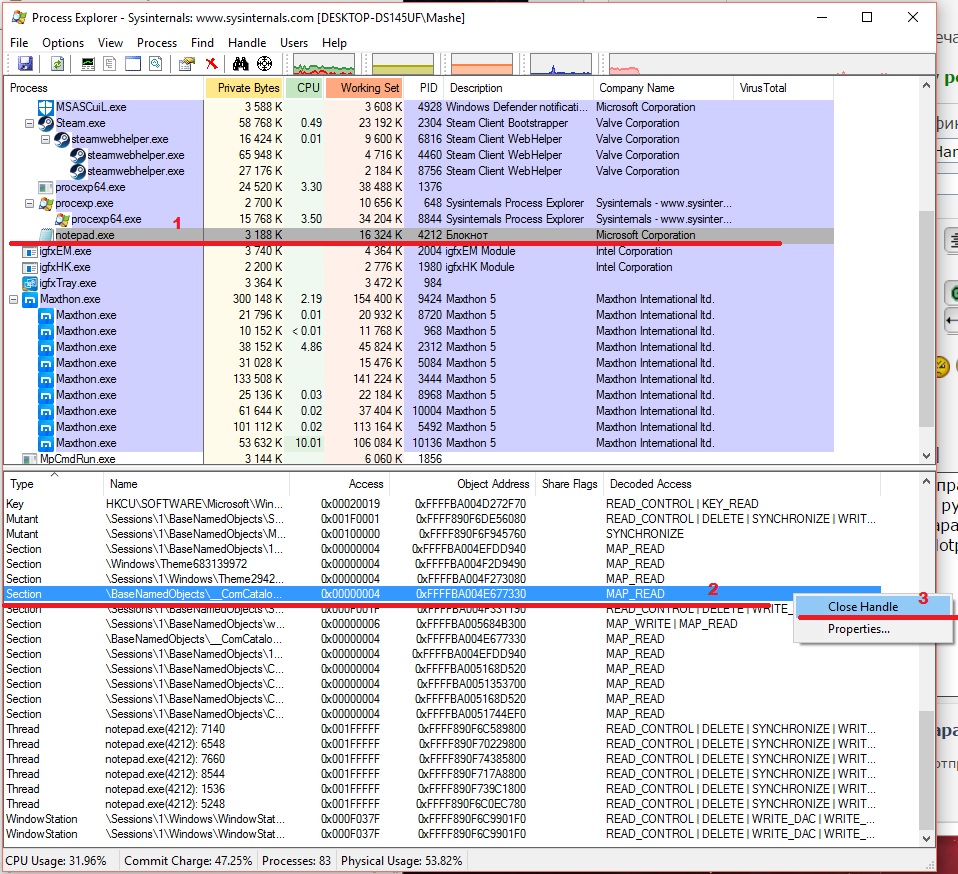Collapse the procexp.exe tree node
958x874 pixels.
click(x=29, y=203)
